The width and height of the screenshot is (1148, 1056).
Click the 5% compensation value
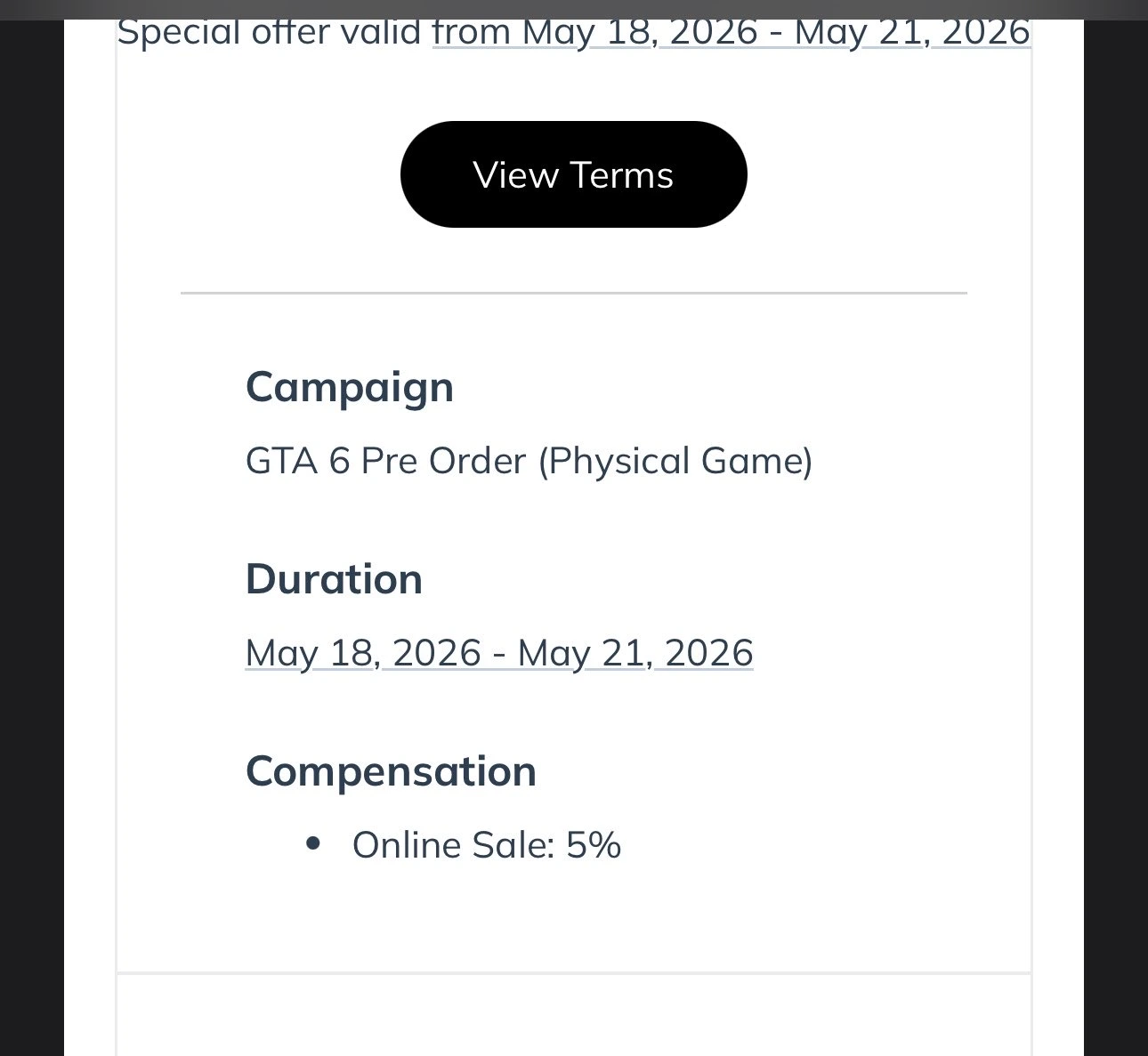click(x=594, y=845)
